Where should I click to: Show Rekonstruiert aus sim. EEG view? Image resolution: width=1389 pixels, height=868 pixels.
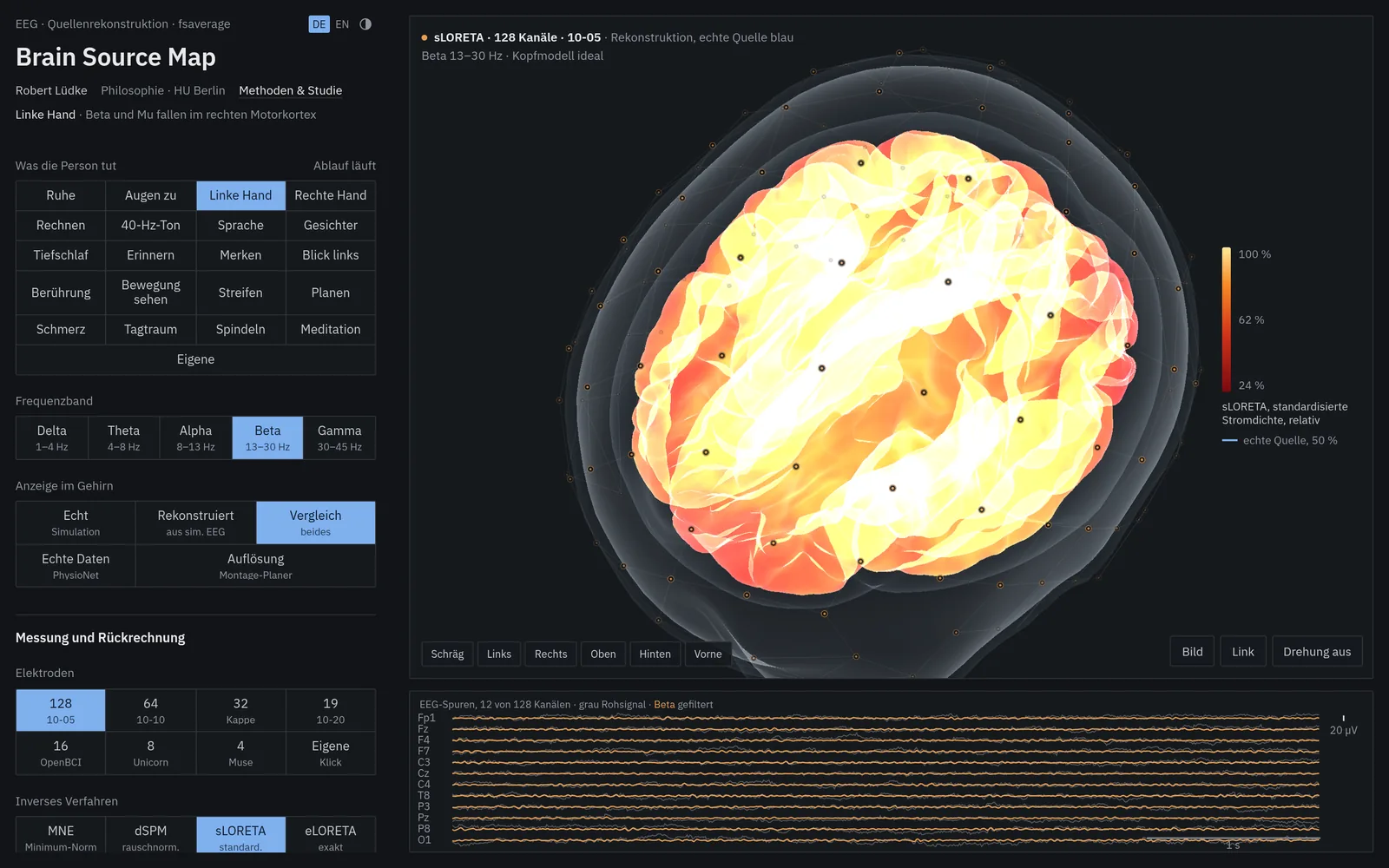coord(195,523)
